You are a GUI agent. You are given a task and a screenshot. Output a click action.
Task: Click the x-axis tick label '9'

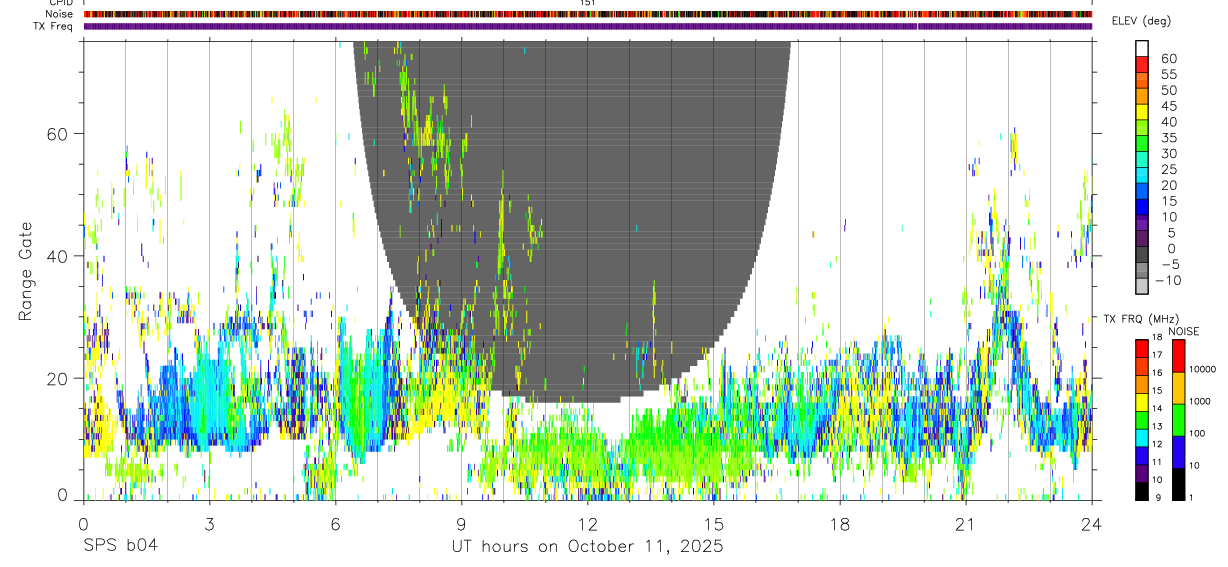point(461,523)
